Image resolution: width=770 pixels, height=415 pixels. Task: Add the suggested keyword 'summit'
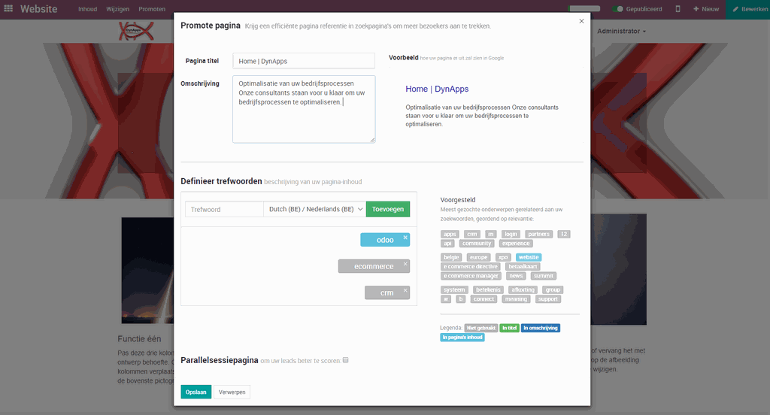(x=543, y=276)
